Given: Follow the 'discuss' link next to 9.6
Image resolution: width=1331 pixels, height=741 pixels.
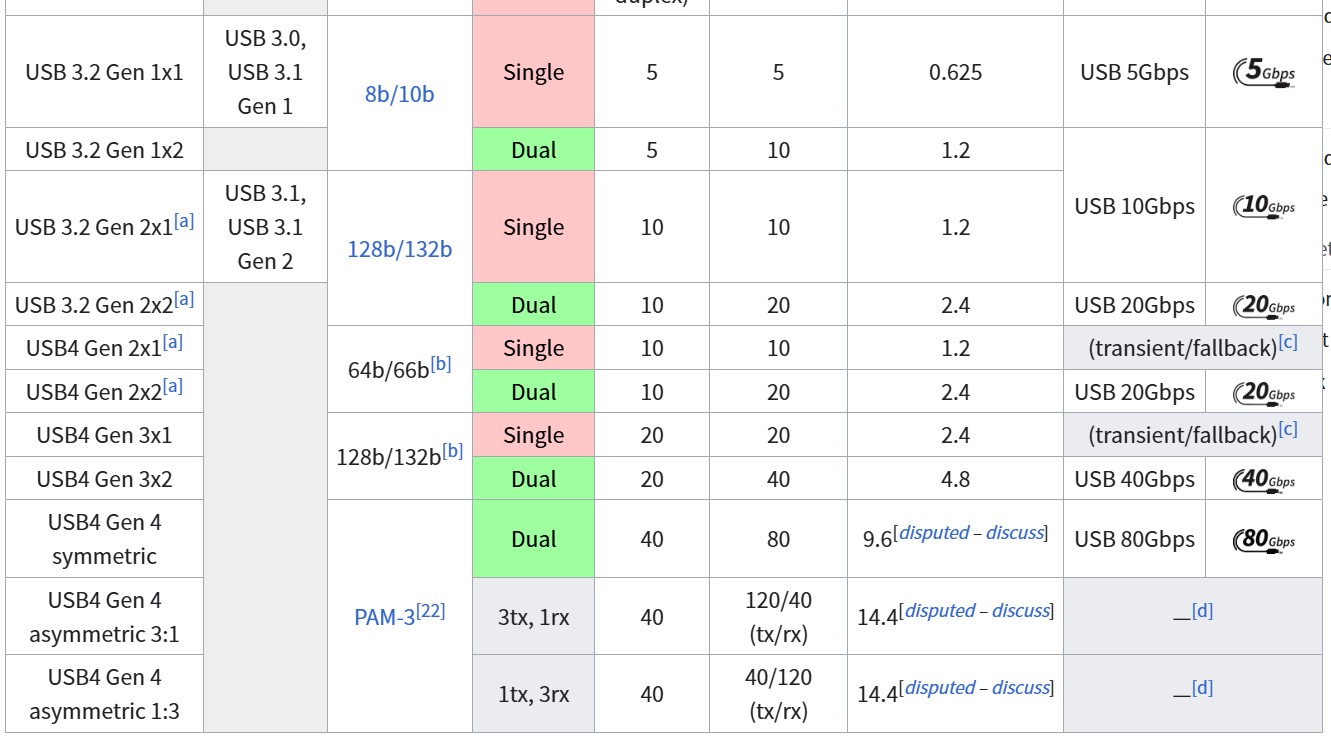Looking at the screenshot, I should tap(1014, 533).
